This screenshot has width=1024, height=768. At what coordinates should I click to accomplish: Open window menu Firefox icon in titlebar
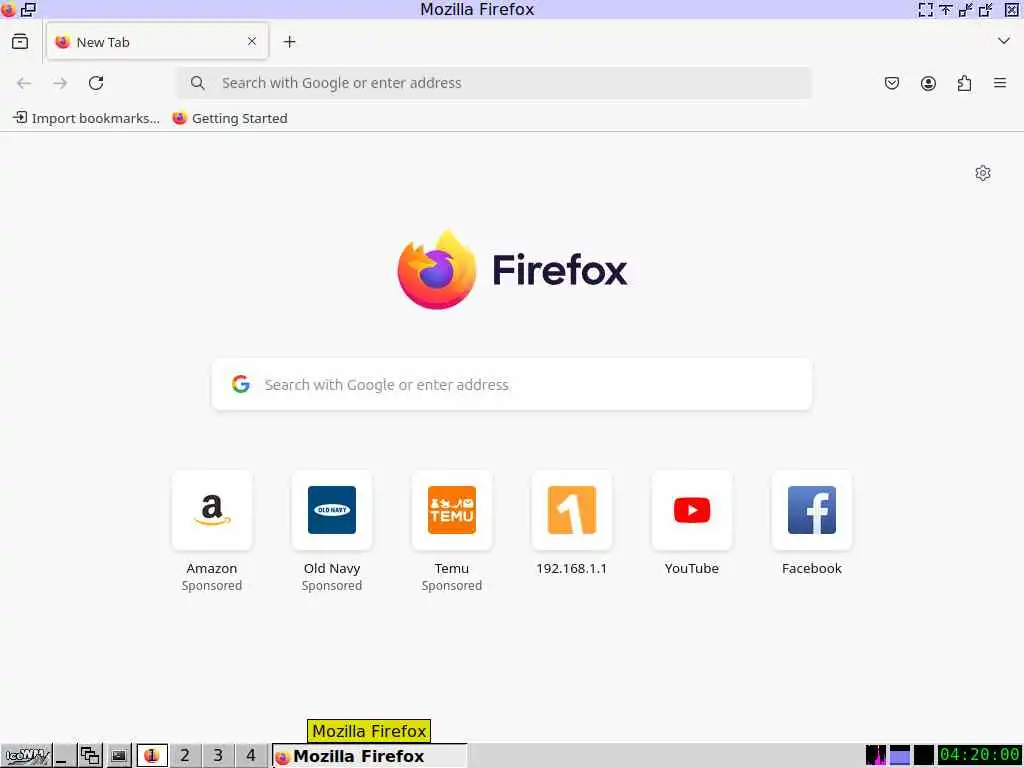click(x=8, y=9)
